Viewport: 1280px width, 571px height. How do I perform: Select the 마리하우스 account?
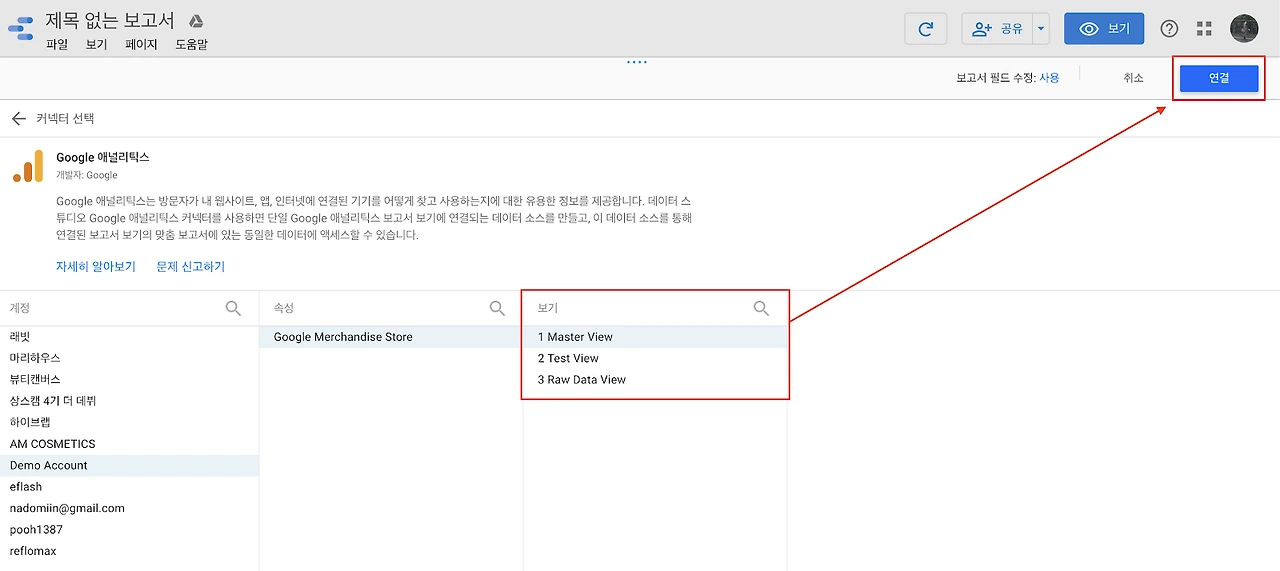[129, 358]
